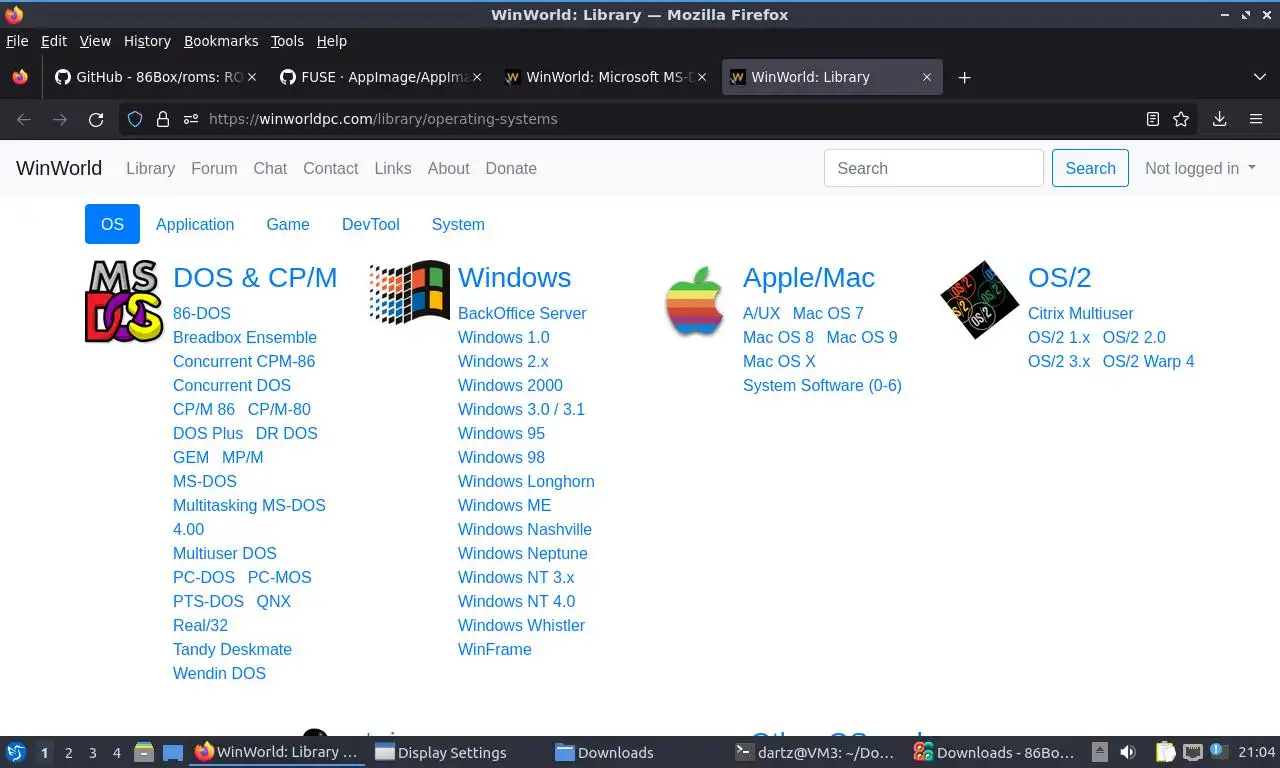This screenshot has width=1280, height=768.
Task: Close the GitHub 86Box/roms tab
Action: tap(252, 77)
